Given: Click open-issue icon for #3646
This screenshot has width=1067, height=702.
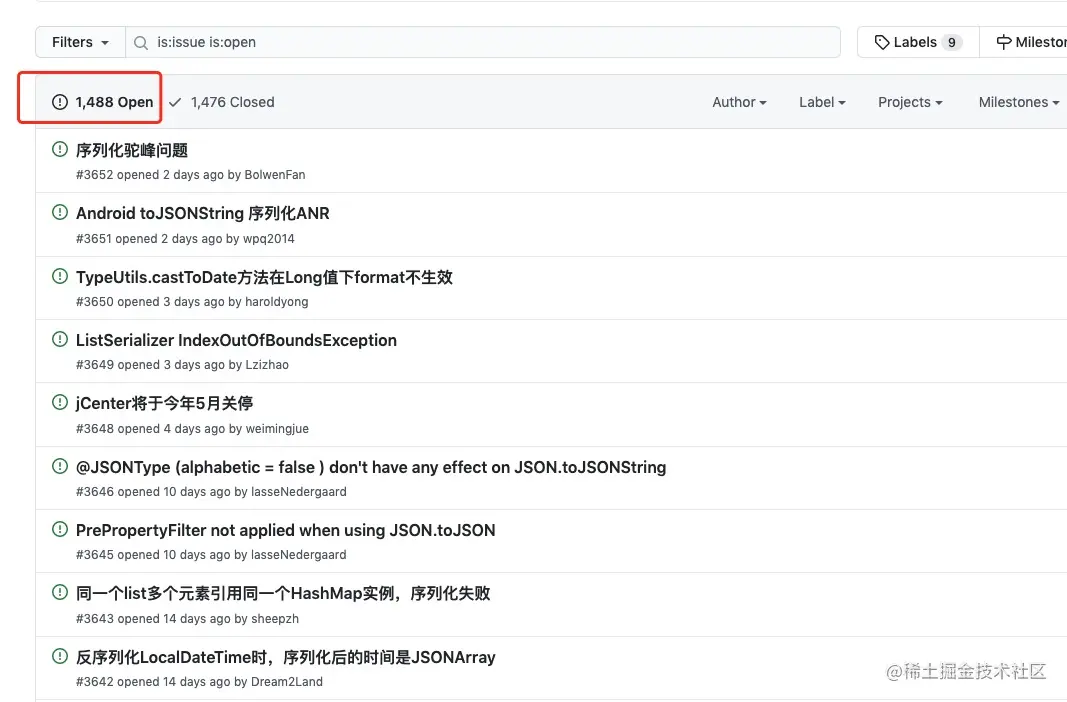Looking at the screenshot, I should coord(60,466).
